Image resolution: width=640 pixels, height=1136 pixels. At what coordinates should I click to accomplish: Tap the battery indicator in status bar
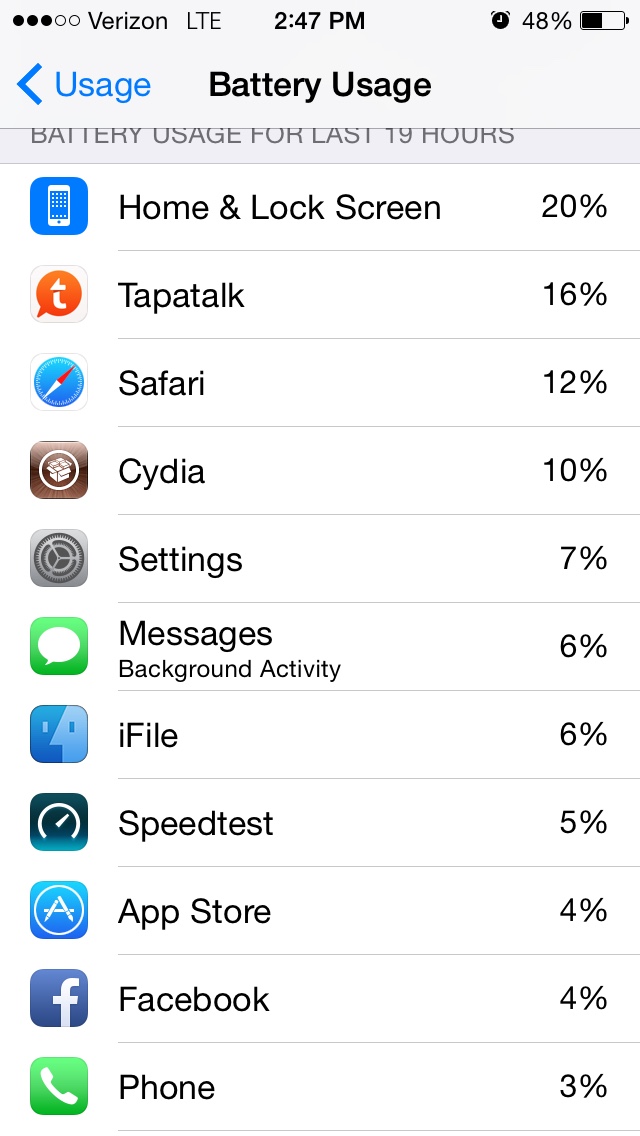(x=604, y=21)
